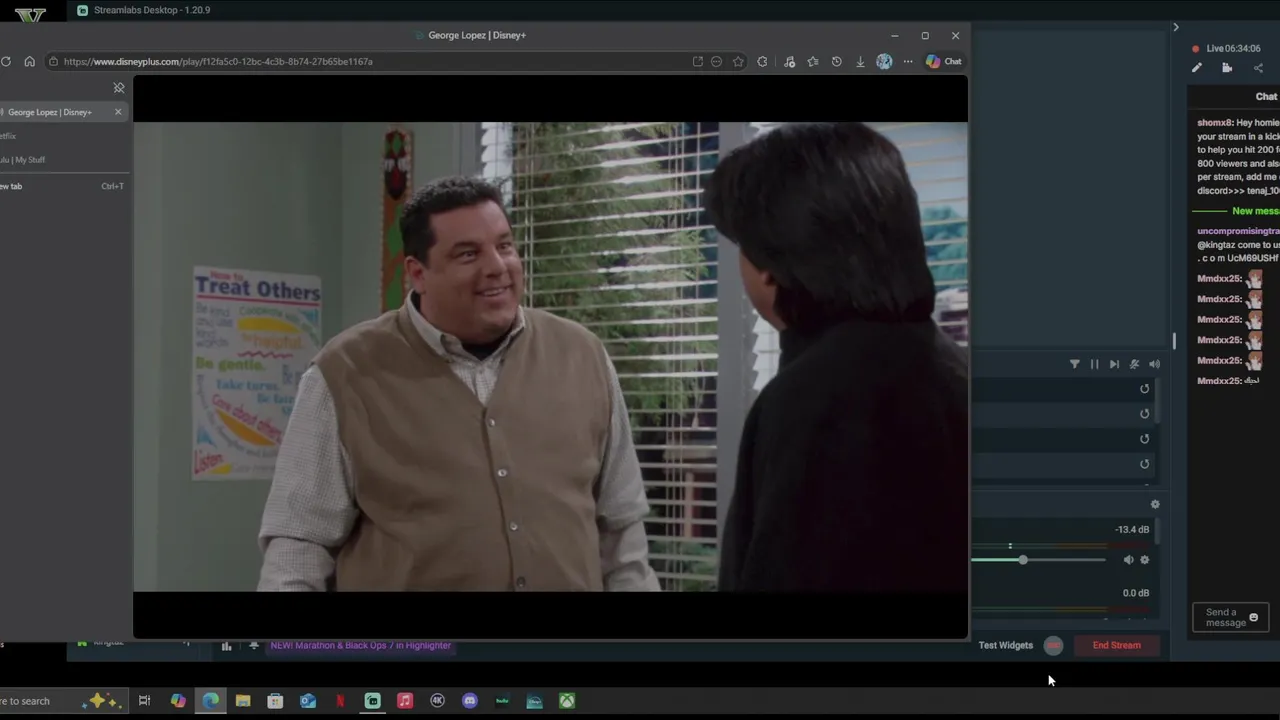The width and height of the screenshot is (1280, 720).
Task: Open Copilot Chat in the browser
Action: 943,61
